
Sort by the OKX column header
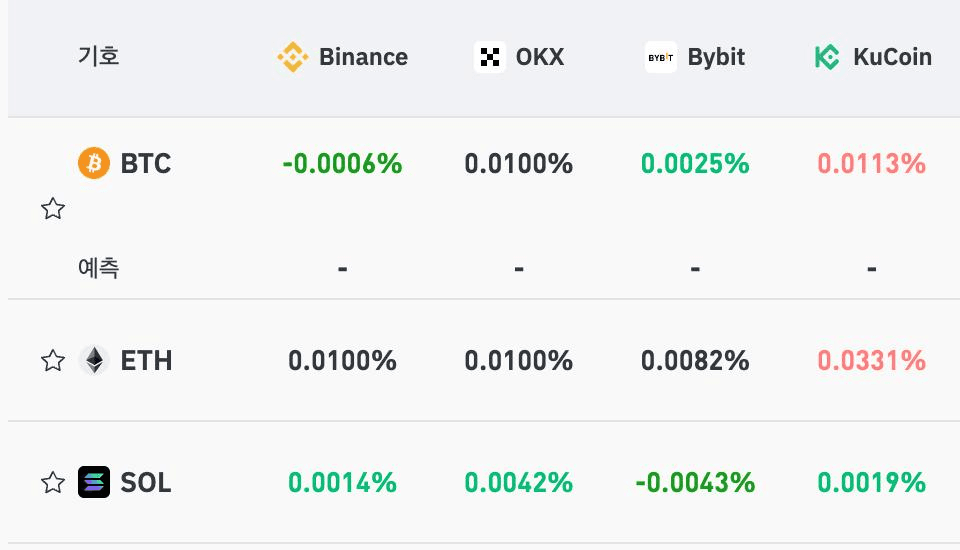point(519,57)
